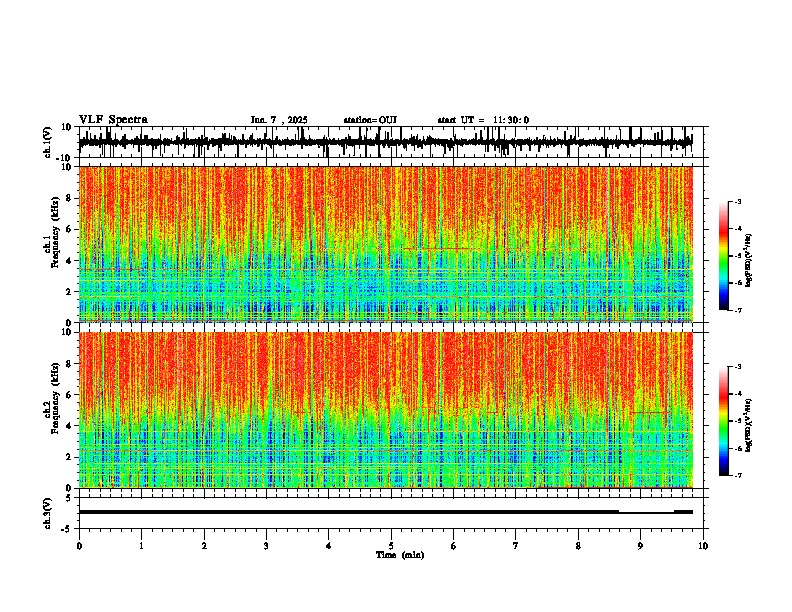
Task: Select the date text 'Jan. 7, 2025'
Action: 279,120
